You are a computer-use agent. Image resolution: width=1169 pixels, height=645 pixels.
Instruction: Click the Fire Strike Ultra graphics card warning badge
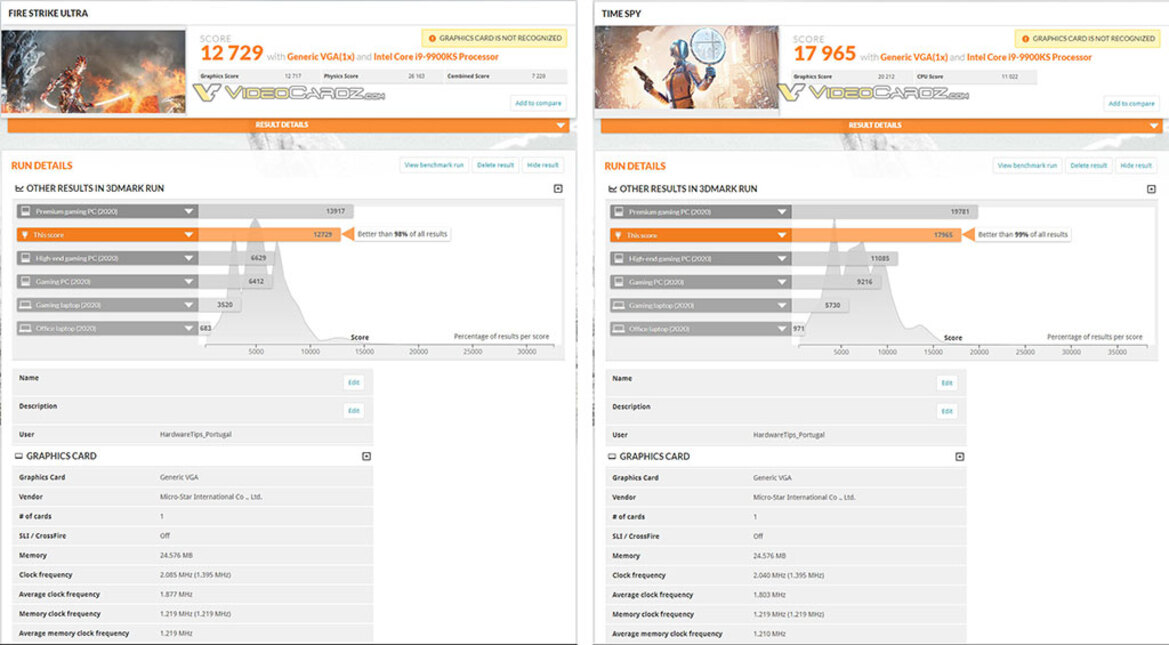[x=494, y=38]
